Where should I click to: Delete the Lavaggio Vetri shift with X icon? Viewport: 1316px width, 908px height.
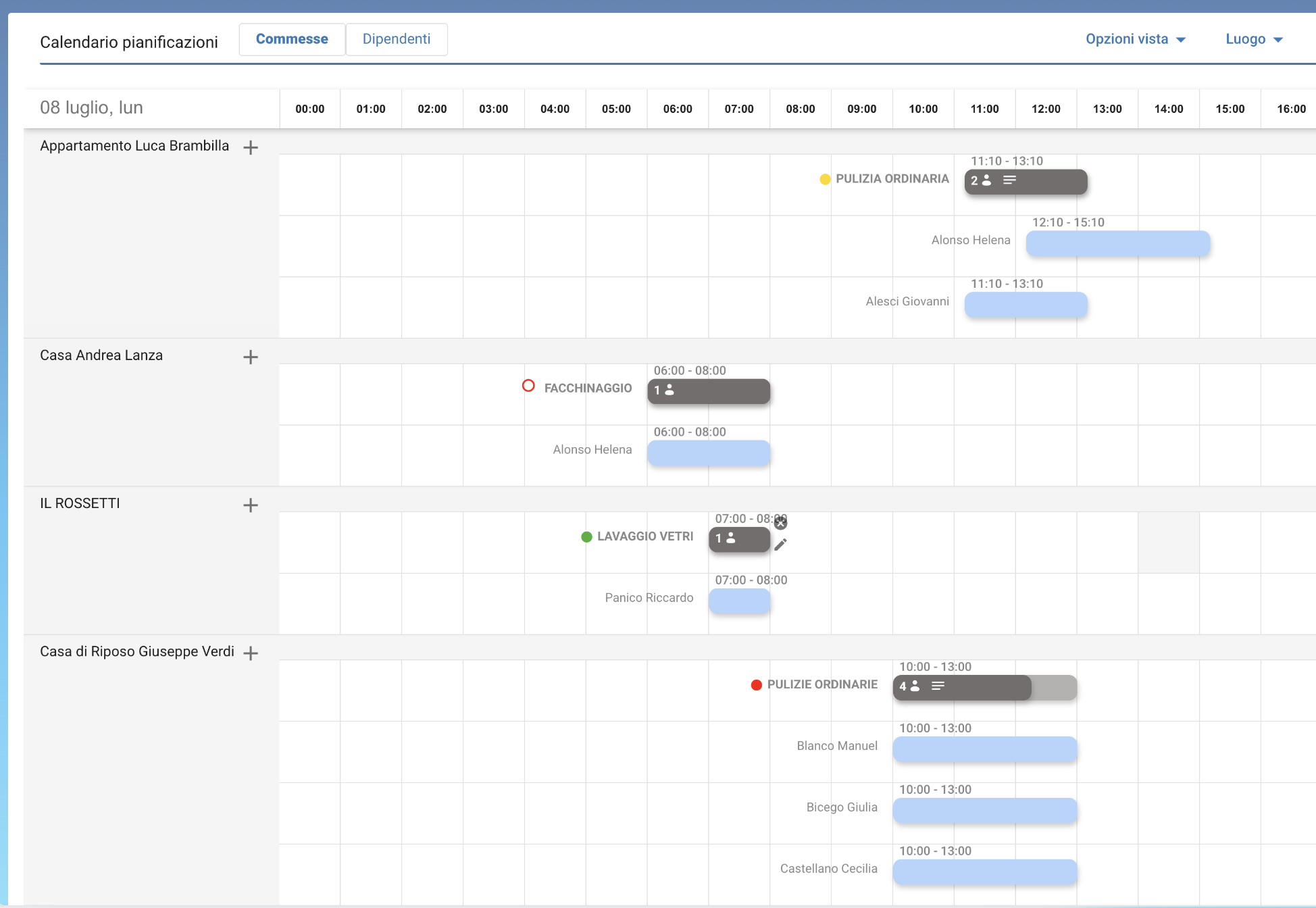pyautogui.click(x=781, y=523)
